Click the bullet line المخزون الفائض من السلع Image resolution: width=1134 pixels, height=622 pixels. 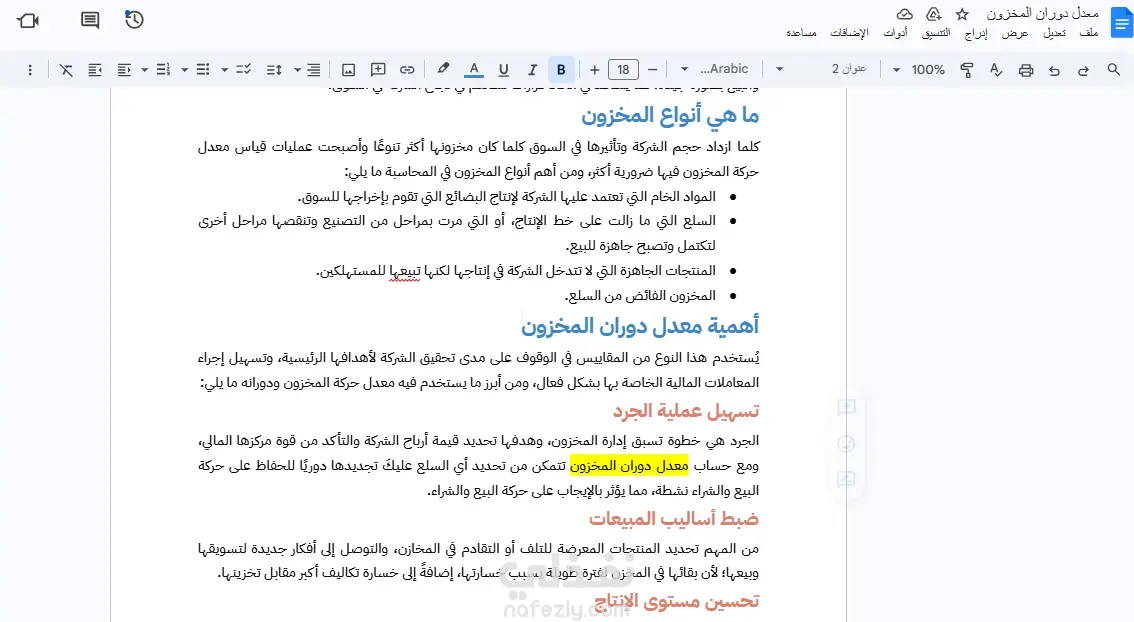640,296
